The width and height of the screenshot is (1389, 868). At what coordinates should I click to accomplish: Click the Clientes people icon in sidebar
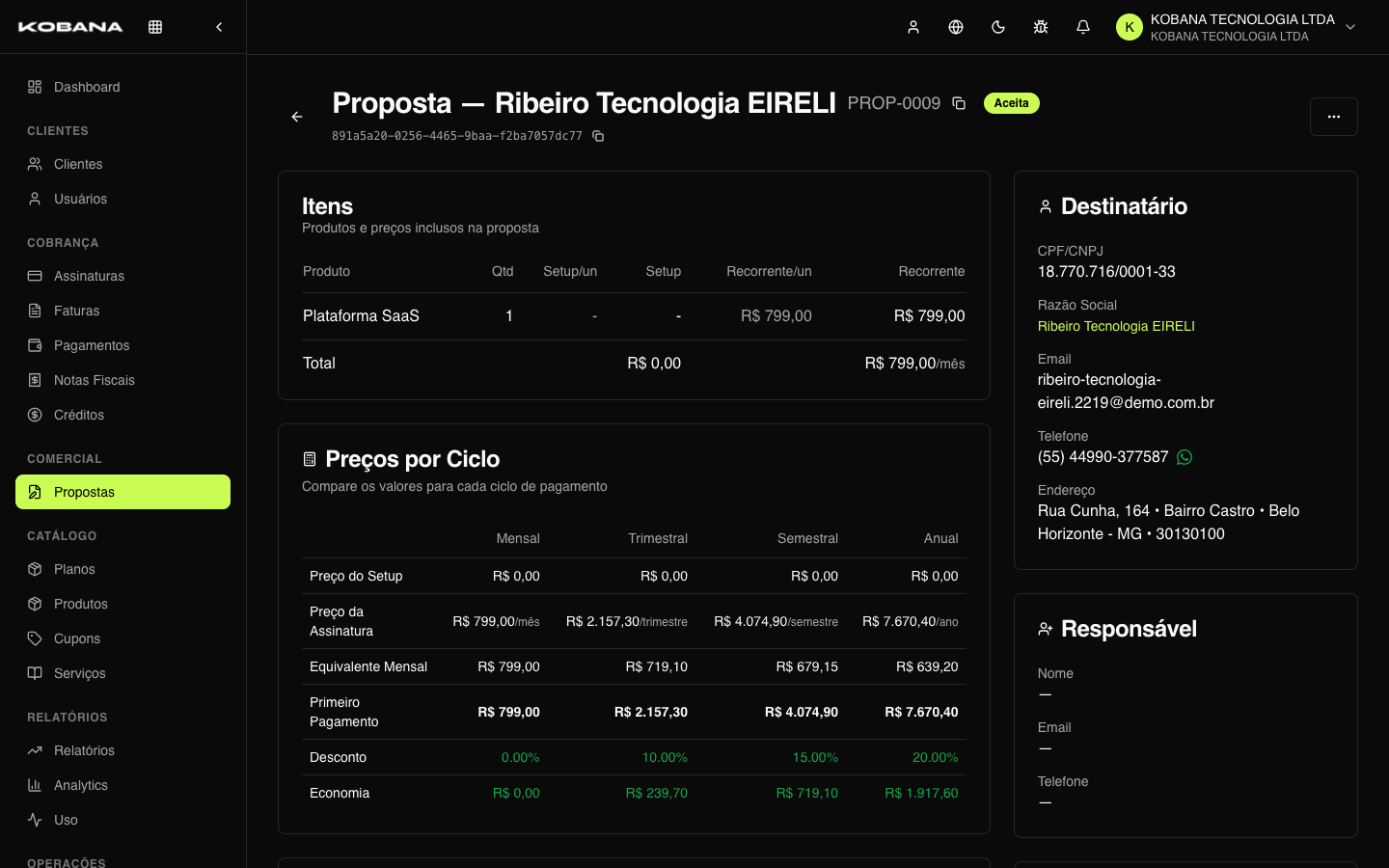tap(35, 164)
